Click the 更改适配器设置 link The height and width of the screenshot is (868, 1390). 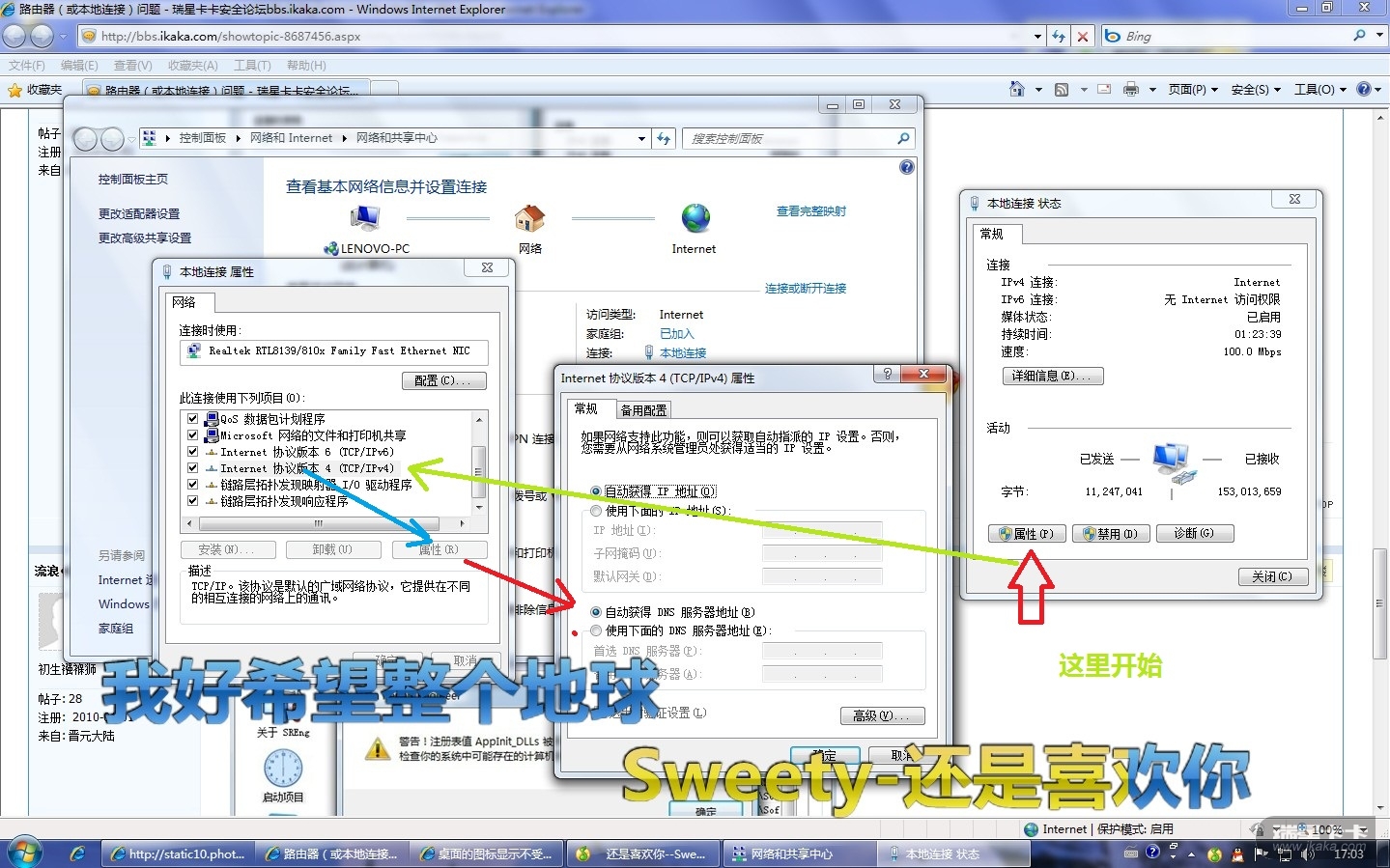(x=139, y=214)
